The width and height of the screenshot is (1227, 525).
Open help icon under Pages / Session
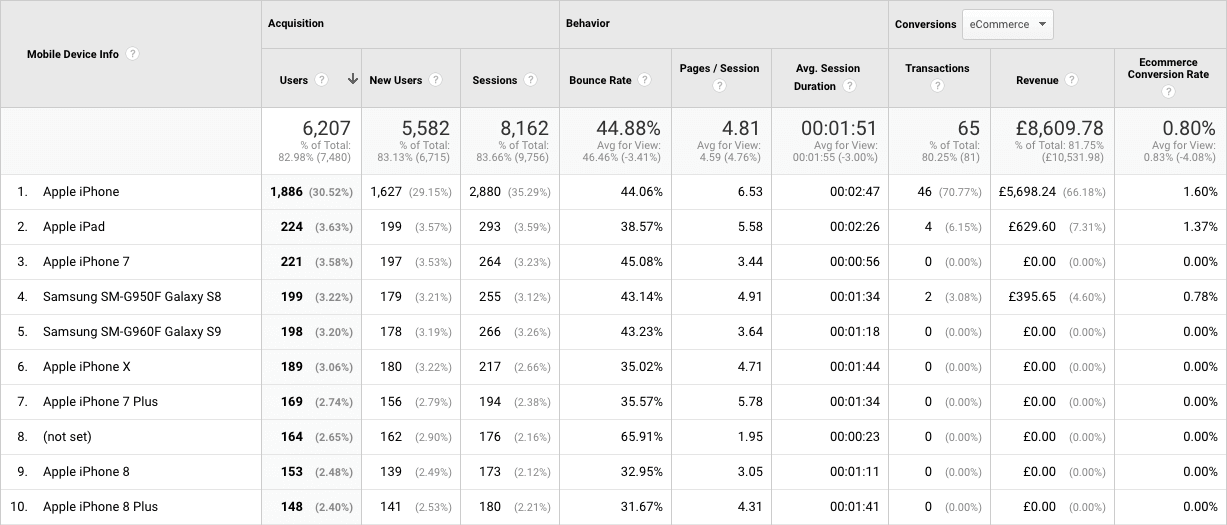click(x=719, y=87)
